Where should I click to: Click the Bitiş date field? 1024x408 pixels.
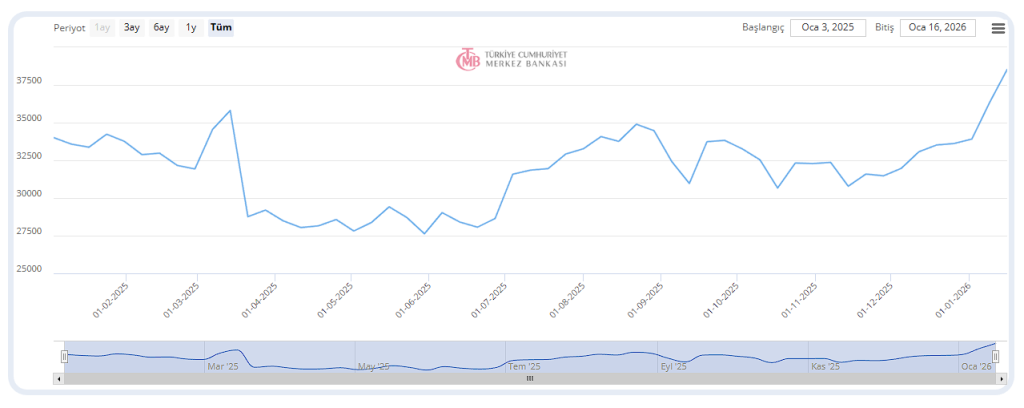(x=937, y=28)
